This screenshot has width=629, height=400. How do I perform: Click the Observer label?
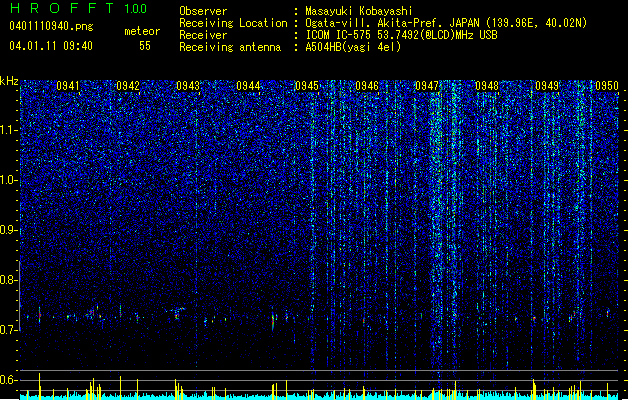[203, 11]
